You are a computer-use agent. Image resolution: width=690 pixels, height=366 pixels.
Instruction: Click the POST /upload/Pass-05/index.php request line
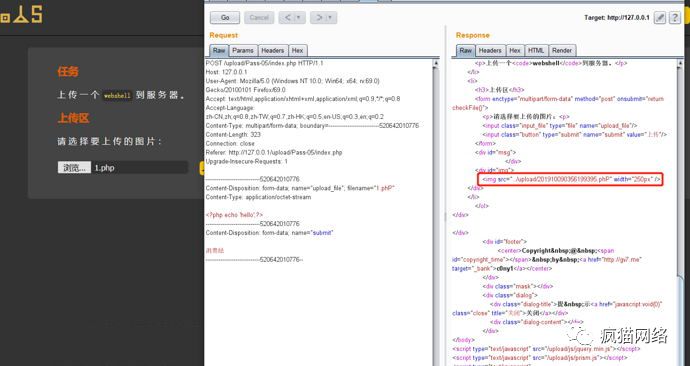point(264,63)
